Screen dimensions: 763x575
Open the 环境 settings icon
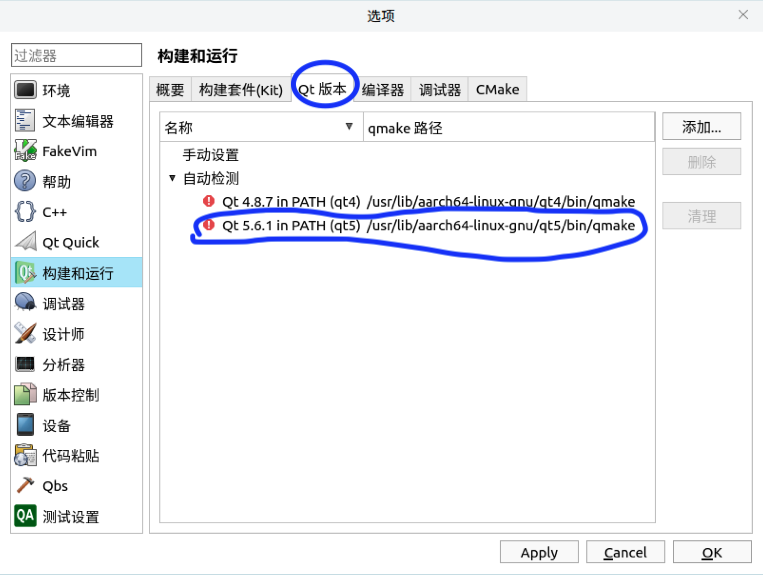point(25,90)
